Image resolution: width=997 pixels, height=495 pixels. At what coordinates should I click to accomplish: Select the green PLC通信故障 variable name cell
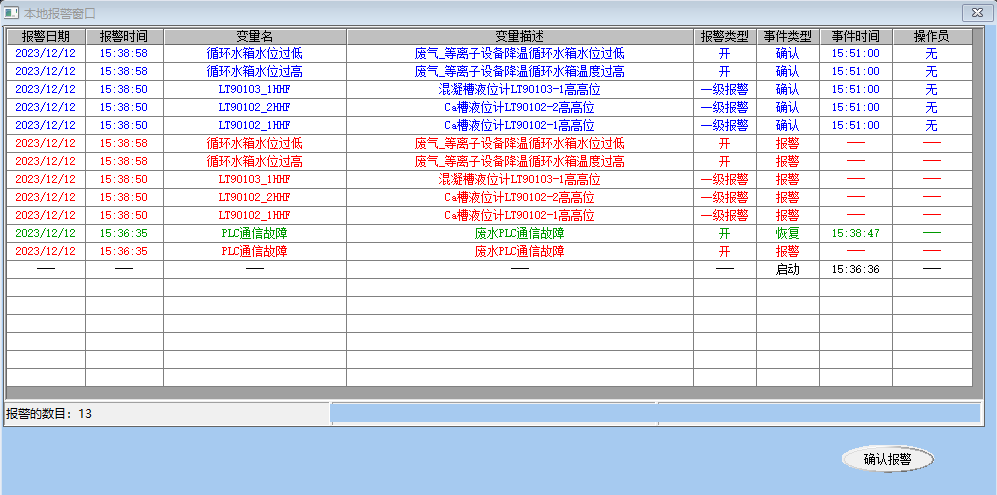[254, 233]
